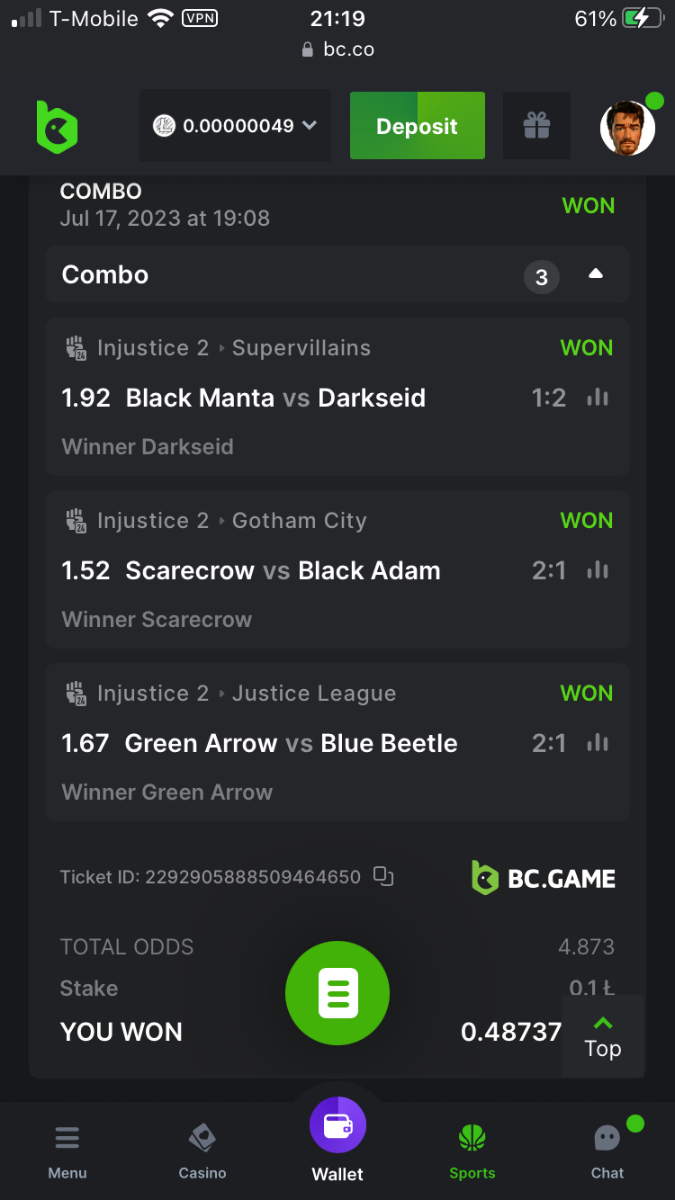Copy the Ticket ID
Image resolution: width=675 pixels, height=1200 pixels.
pos(383,877)
